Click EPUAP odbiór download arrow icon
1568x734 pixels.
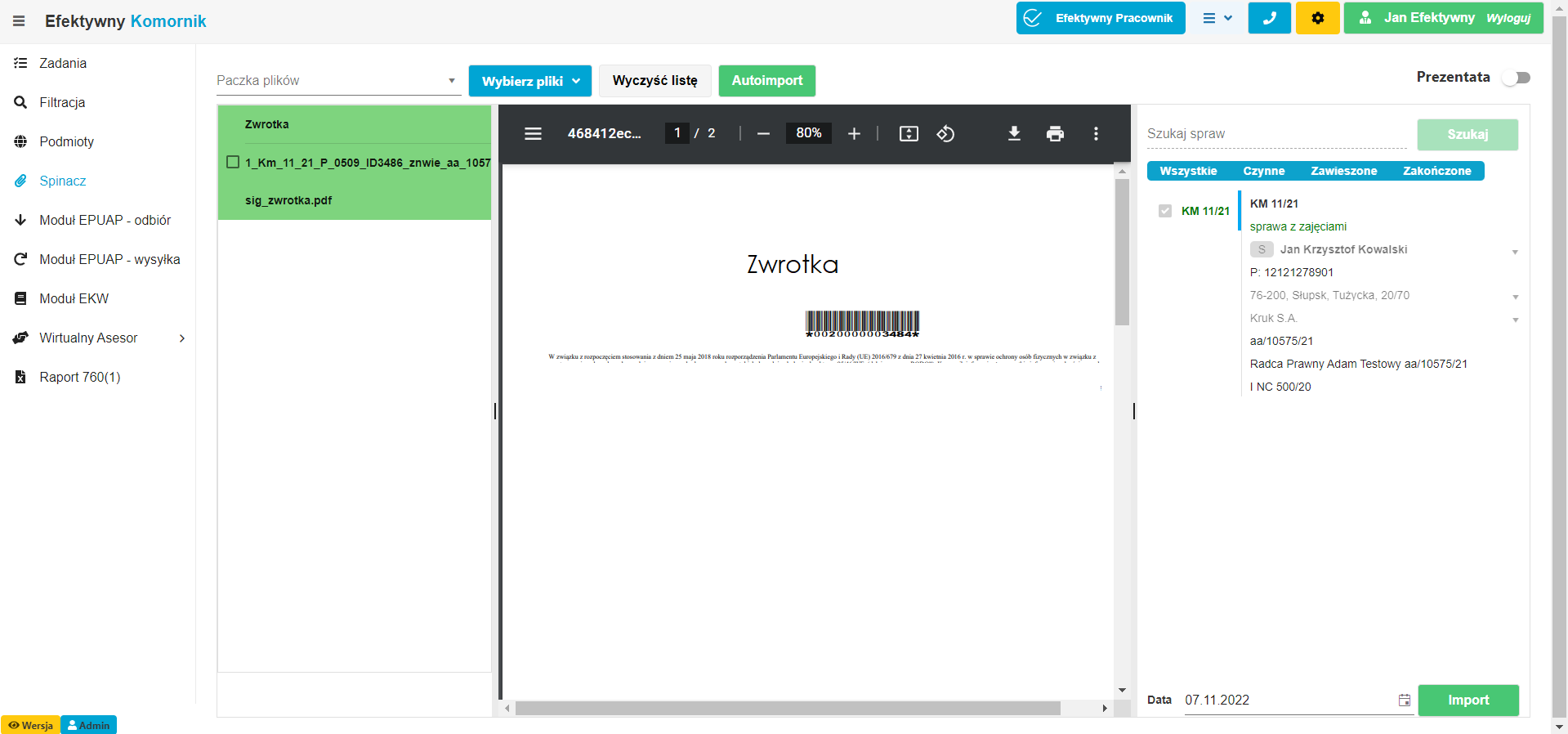pos(20,220)
